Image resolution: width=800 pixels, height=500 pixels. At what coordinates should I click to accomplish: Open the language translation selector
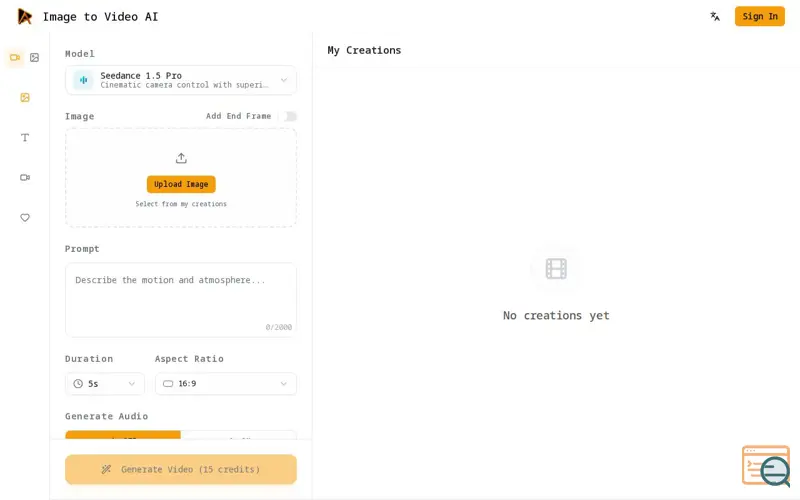click(x=715, y=16)
